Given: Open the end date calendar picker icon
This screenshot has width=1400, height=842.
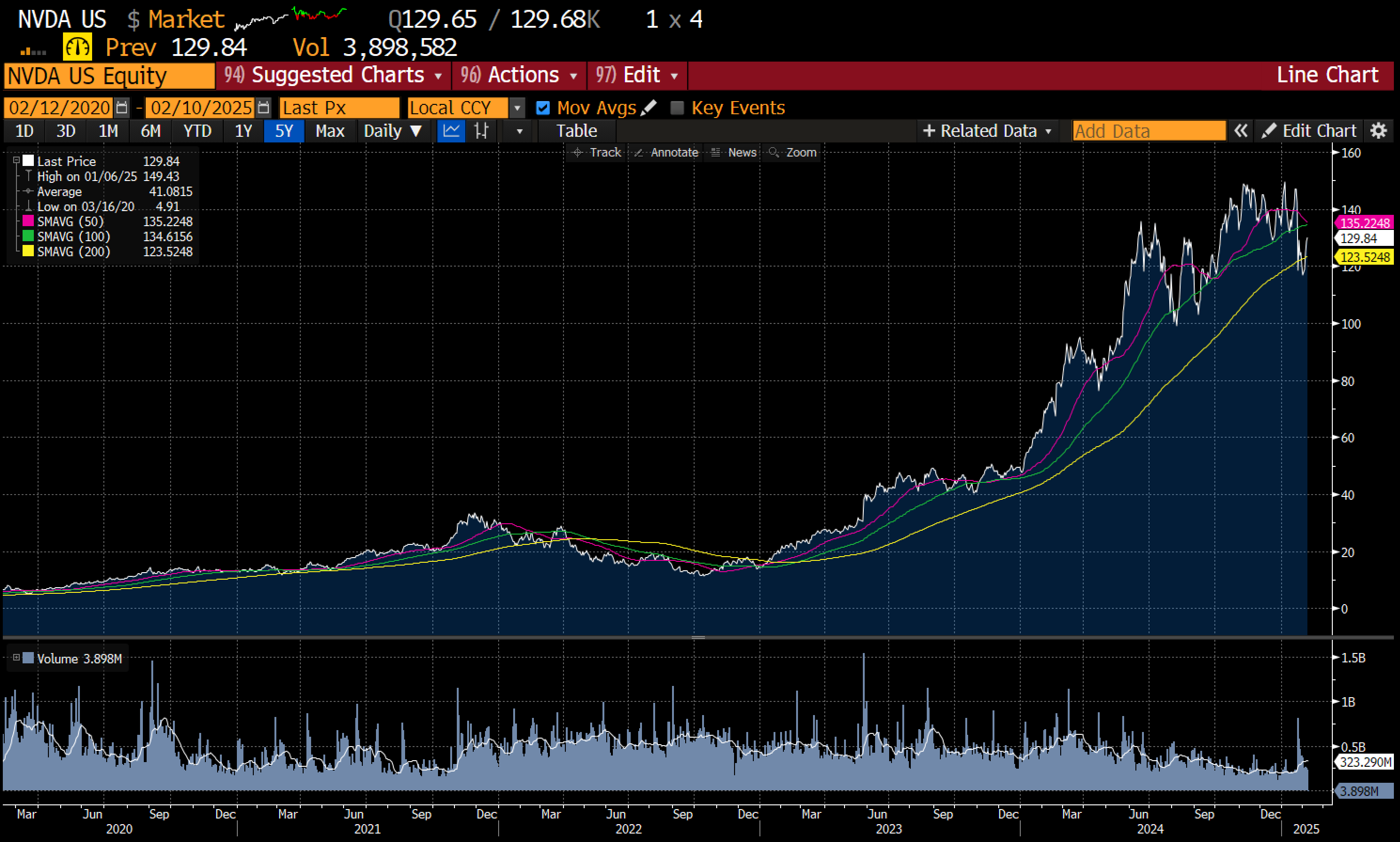Looking at the screenshot, I should 263,107.
